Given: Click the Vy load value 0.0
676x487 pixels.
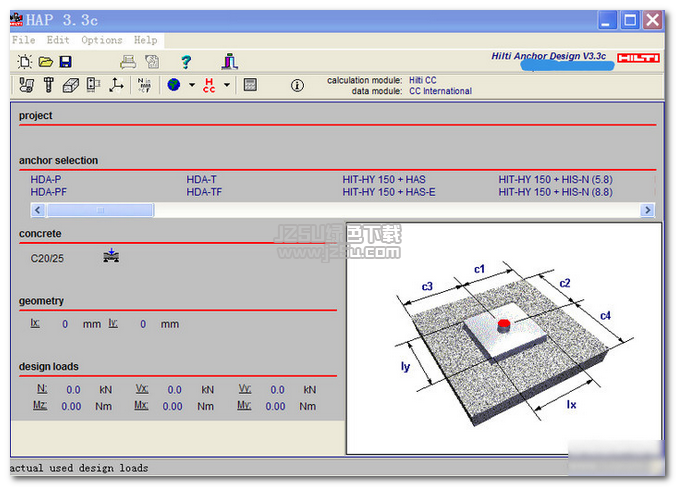Looking at the screenshot, I should [x=278, y=390].
